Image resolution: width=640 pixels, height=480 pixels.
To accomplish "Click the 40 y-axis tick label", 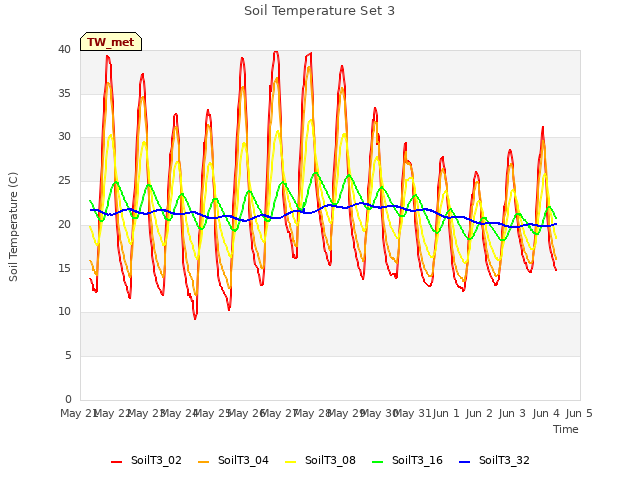I will 64,49.
